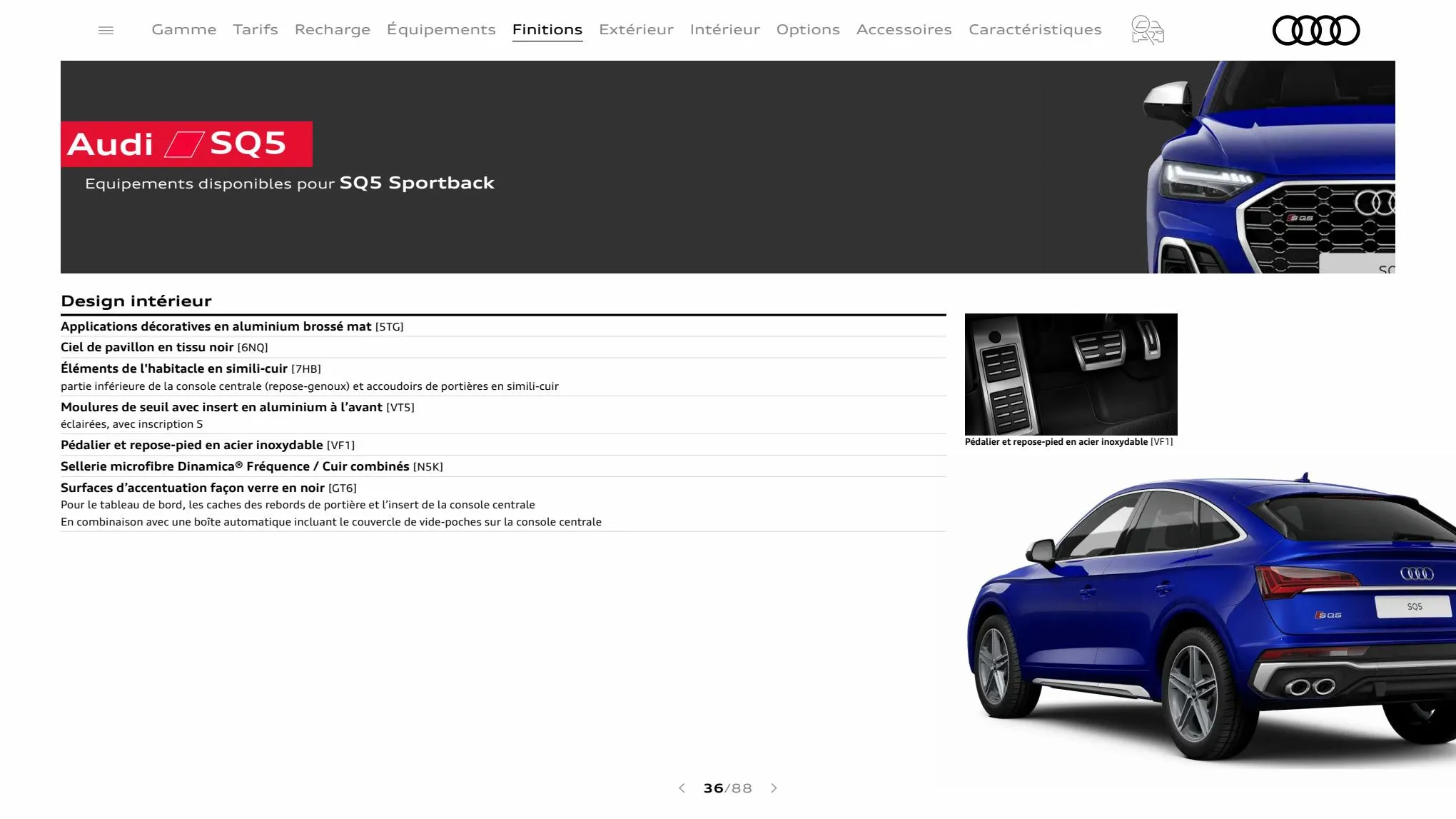Open the Gamme tab

click(x=184, y=29)
